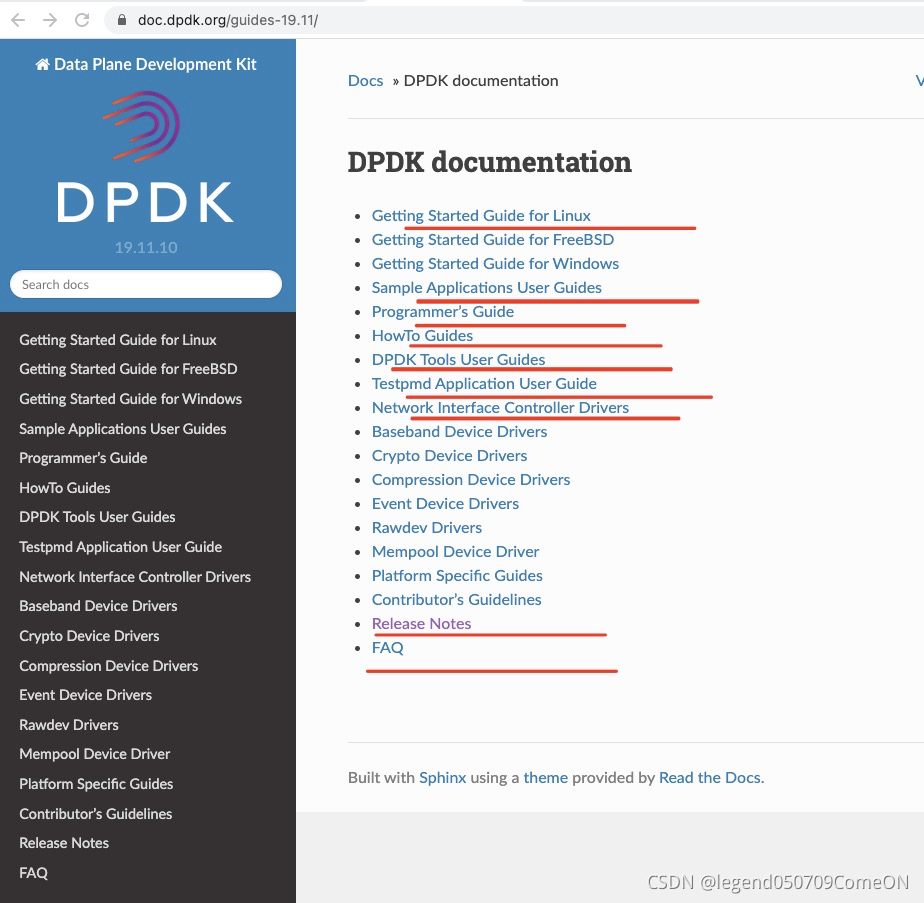Screen dimensions: 924x903
Task: Open Baseband Device Drivers in content list
Action: coord(459,432)
